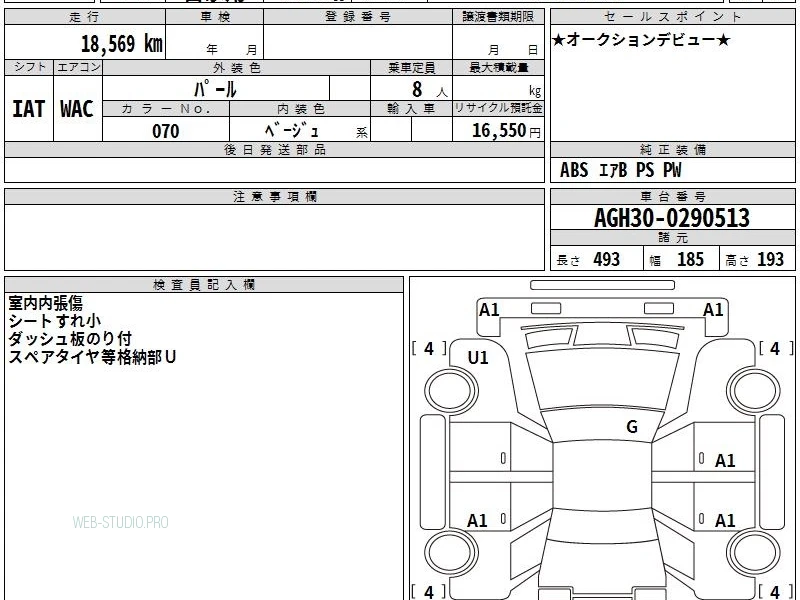Click the 注意事項欄 header
The height and width of the screenshot is (600, 800).
[x=274, y=196]
